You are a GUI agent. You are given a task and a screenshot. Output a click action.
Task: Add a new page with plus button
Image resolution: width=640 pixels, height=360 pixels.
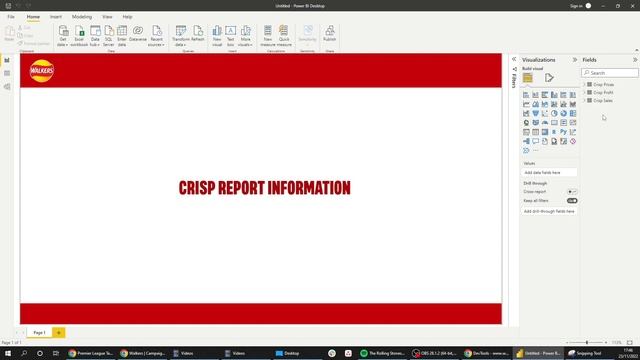pos(58,333)
